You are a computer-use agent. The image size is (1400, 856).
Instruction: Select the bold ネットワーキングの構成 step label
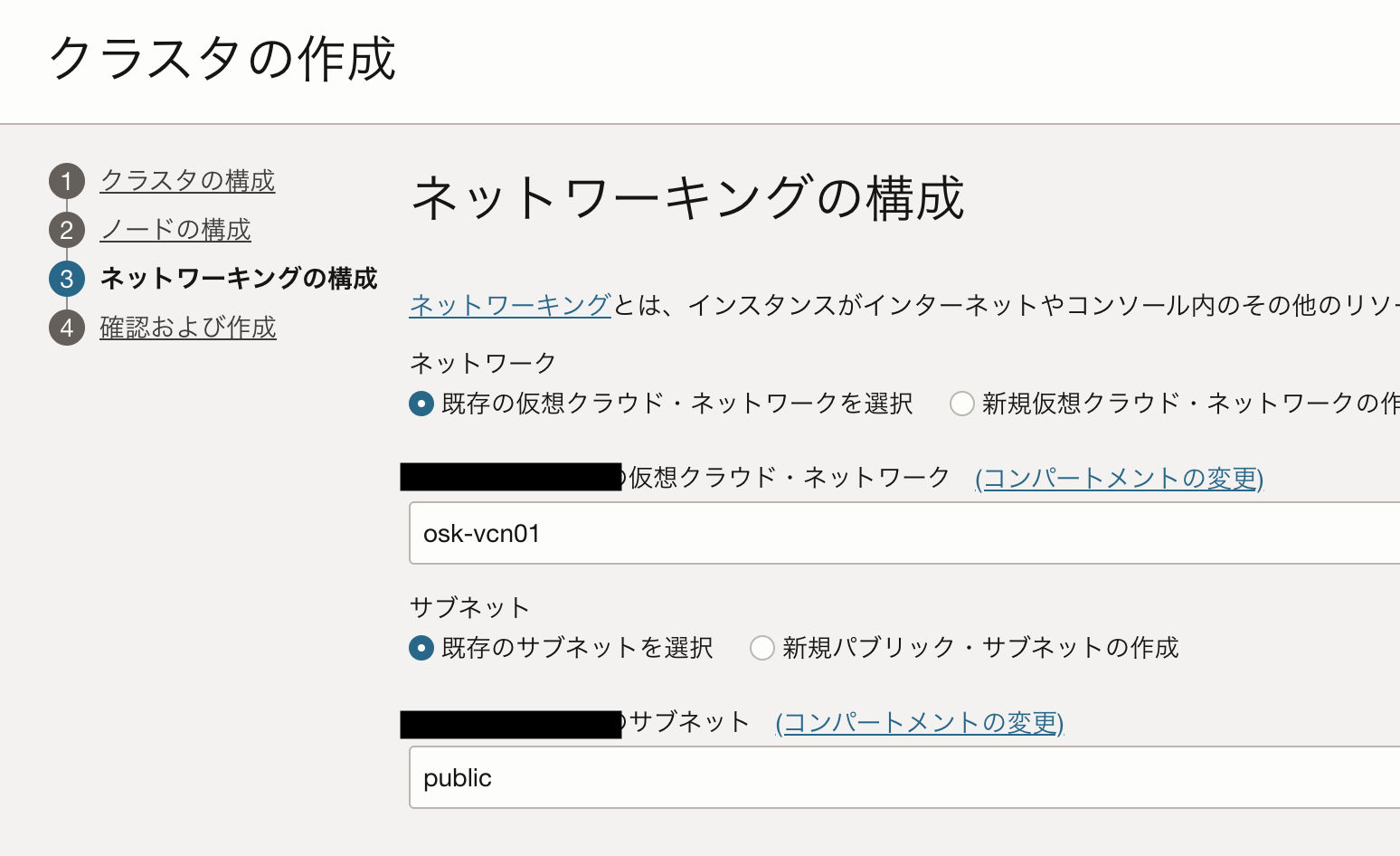238,279
